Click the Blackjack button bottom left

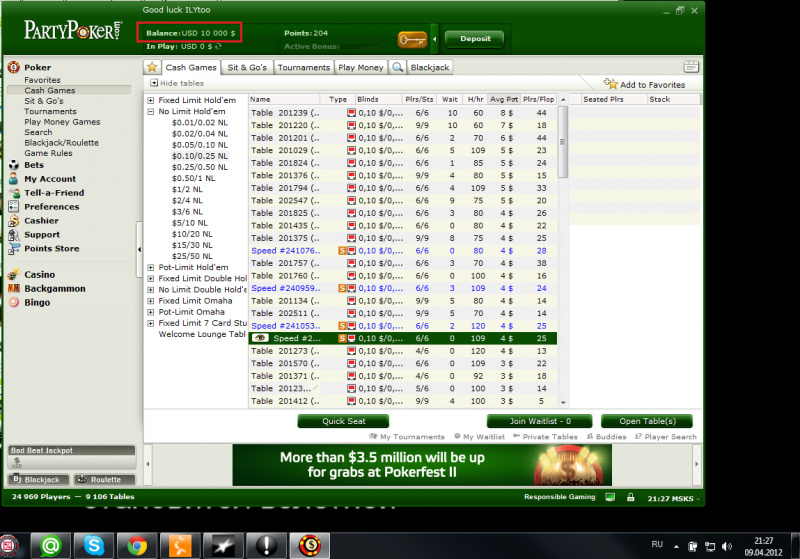coord(39,479)
